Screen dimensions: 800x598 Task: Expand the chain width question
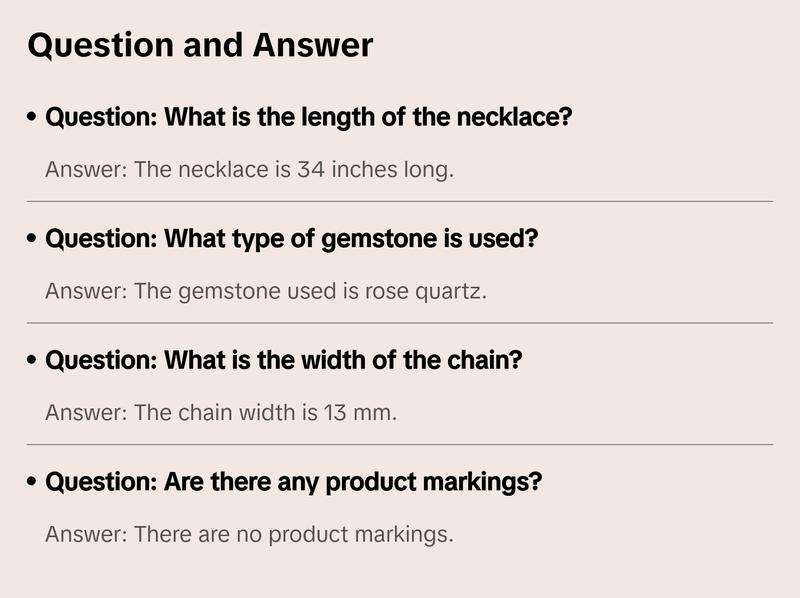click(284, 360)
